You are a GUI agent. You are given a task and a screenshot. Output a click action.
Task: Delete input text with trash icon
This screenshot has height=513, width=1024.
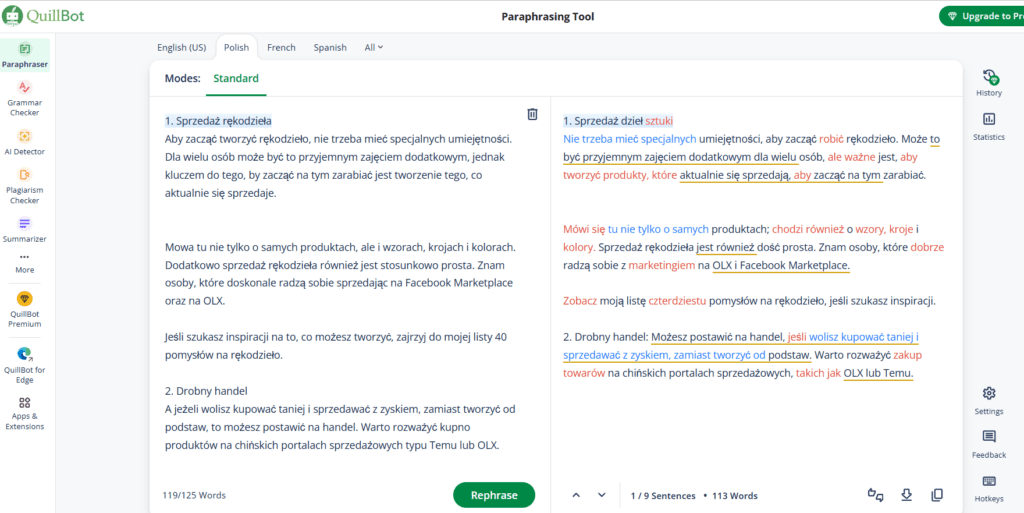coord(532,115)
